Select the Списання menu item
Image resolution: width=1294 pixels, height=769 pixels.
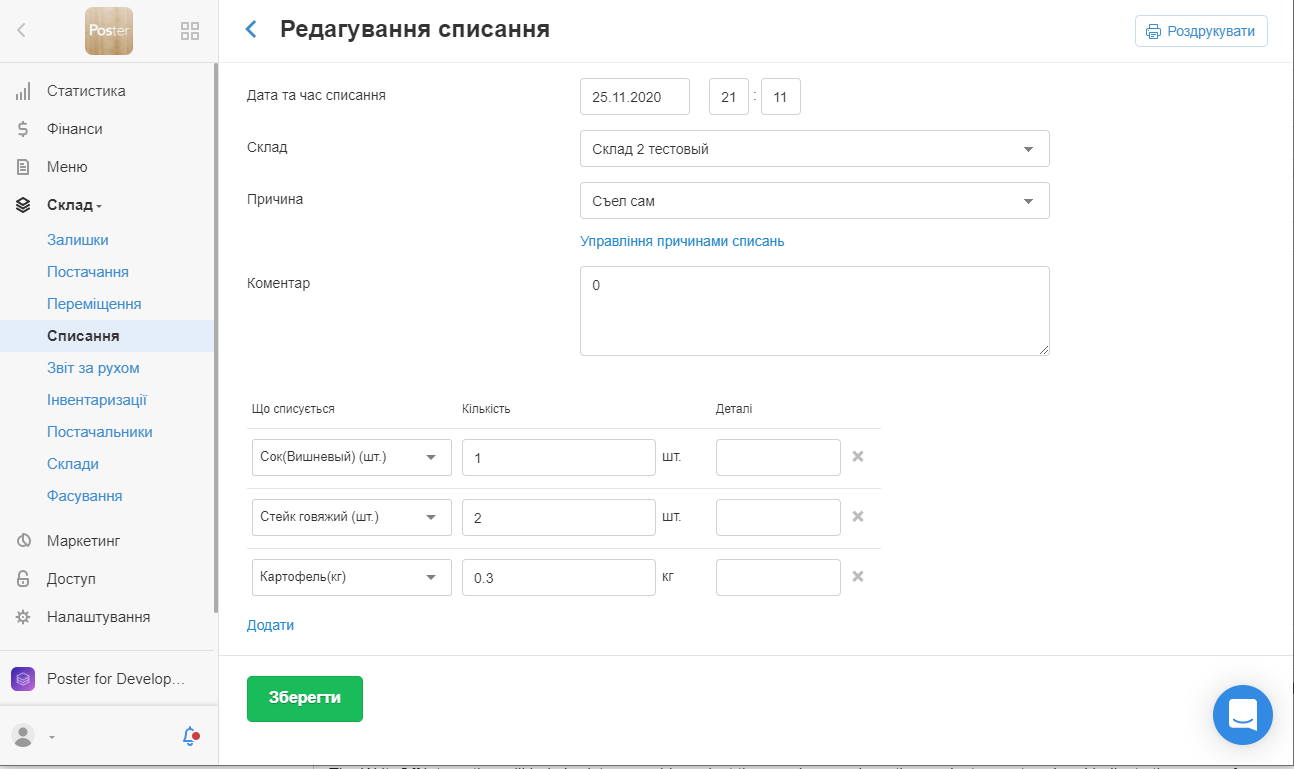coord(107,336)
